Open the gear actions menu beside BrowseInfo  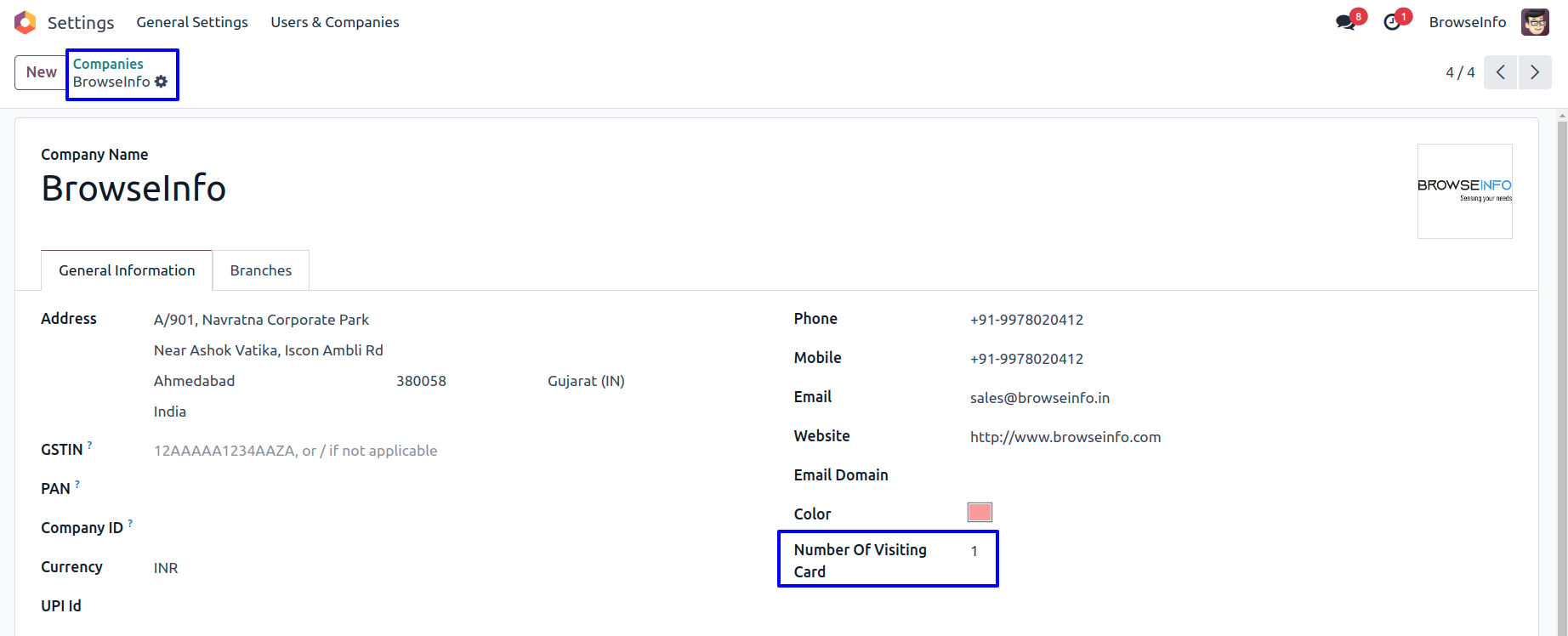pyautogui.click(x=161, y=82)
